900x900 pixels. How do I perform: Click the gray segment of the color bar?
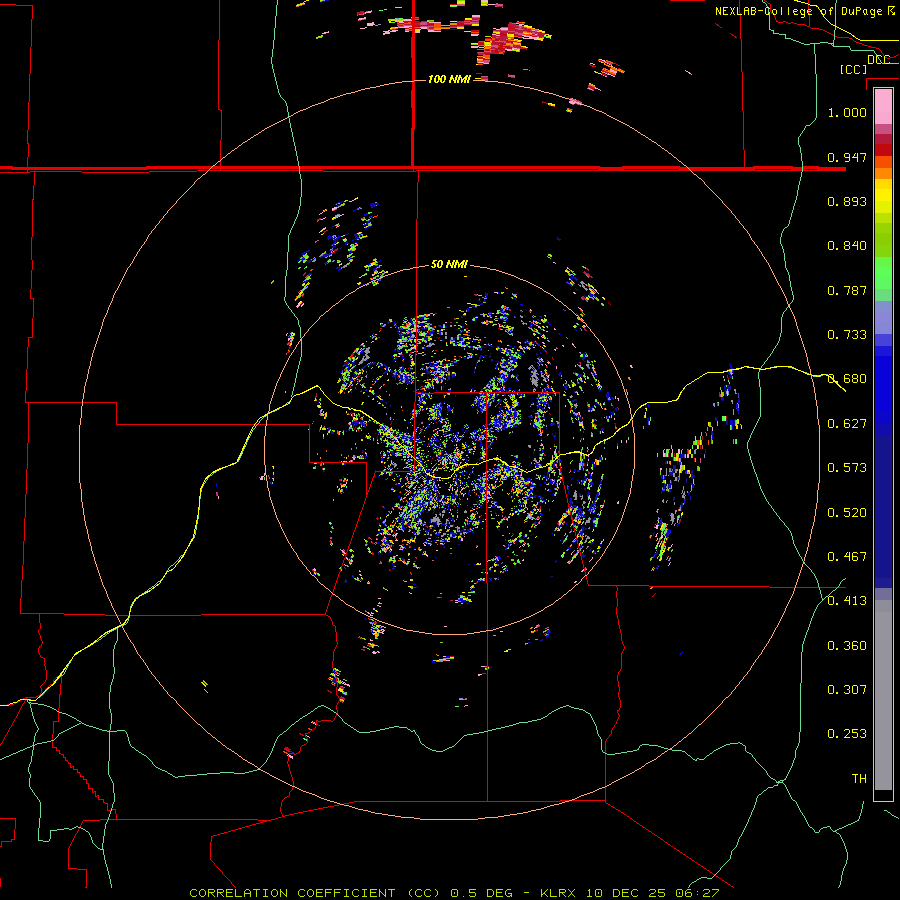pos(883,695)
